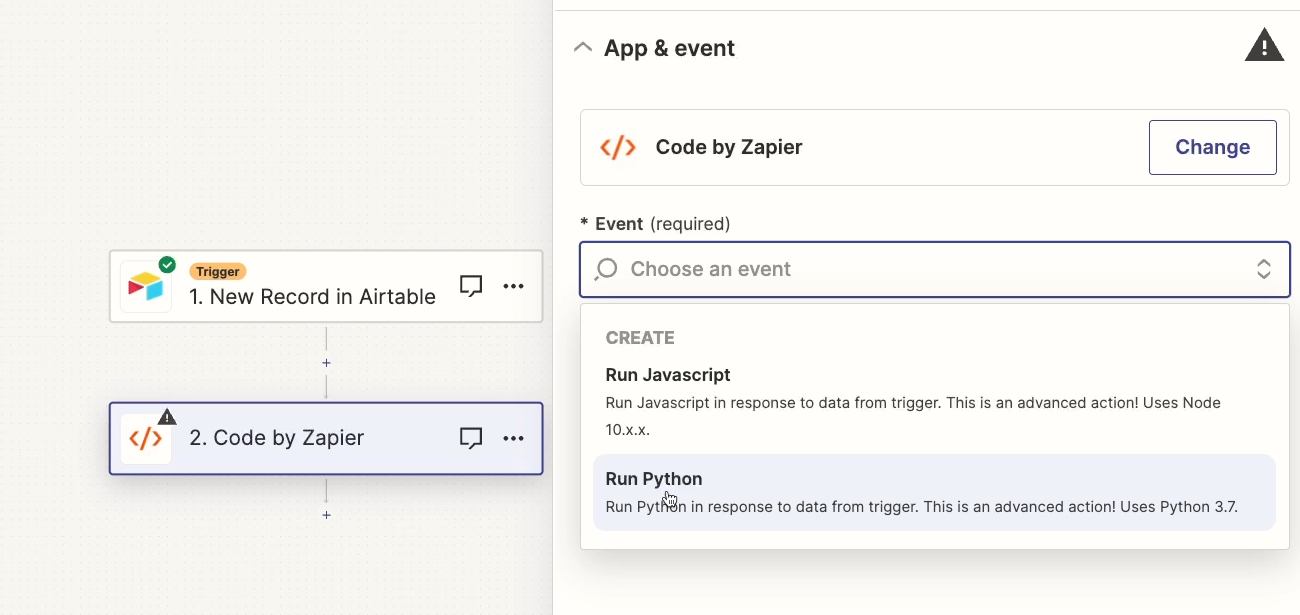1300x615 pixels.
Task: Click the CREATE group heading
Action: [640, 338]
